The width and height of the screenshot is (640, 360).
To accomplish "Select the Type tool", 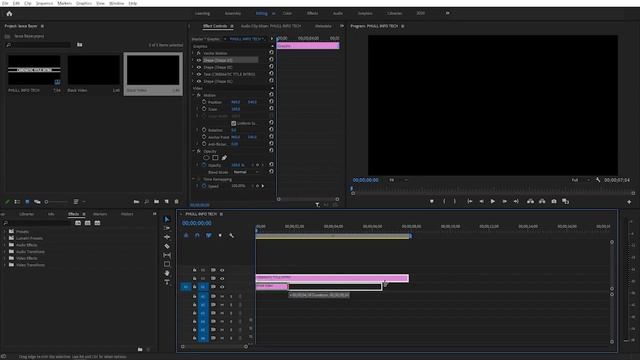I will pyautogui.click(x=167, y=282).
